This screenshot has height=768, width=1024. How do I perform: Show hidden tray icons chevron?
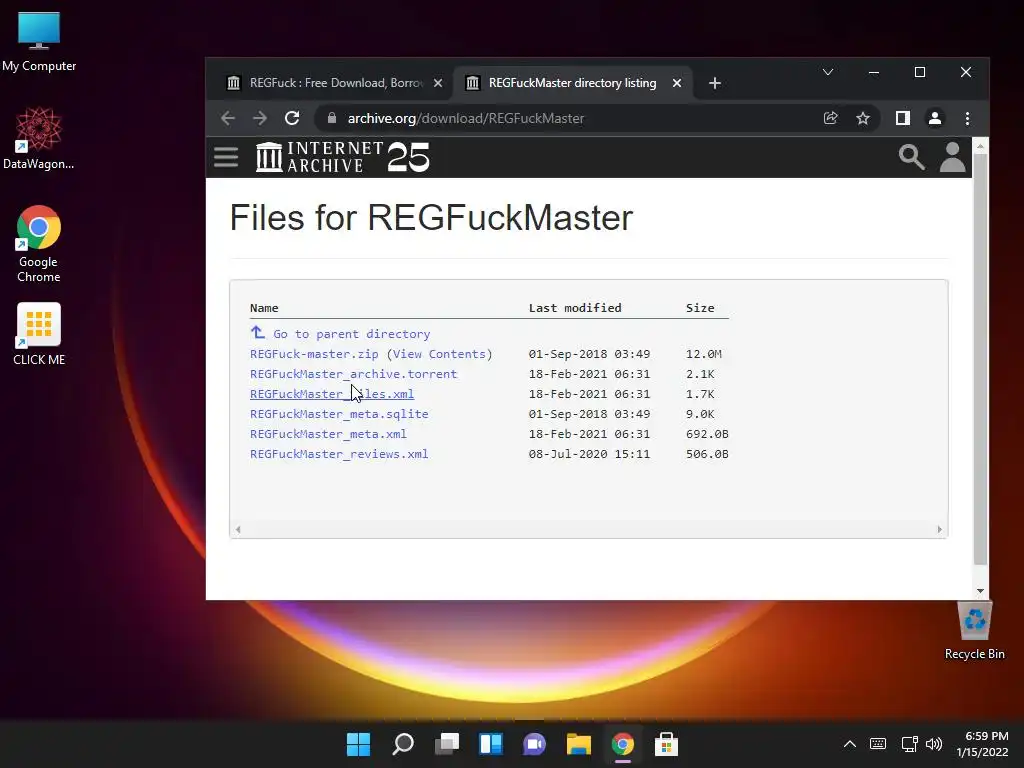pos(850,744)
